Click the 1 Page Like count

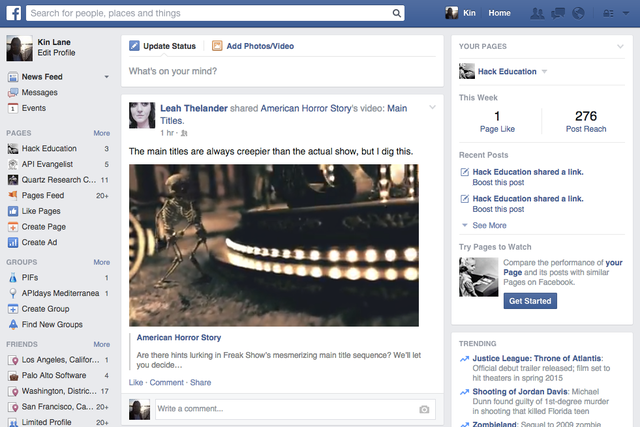coord(497,116)
